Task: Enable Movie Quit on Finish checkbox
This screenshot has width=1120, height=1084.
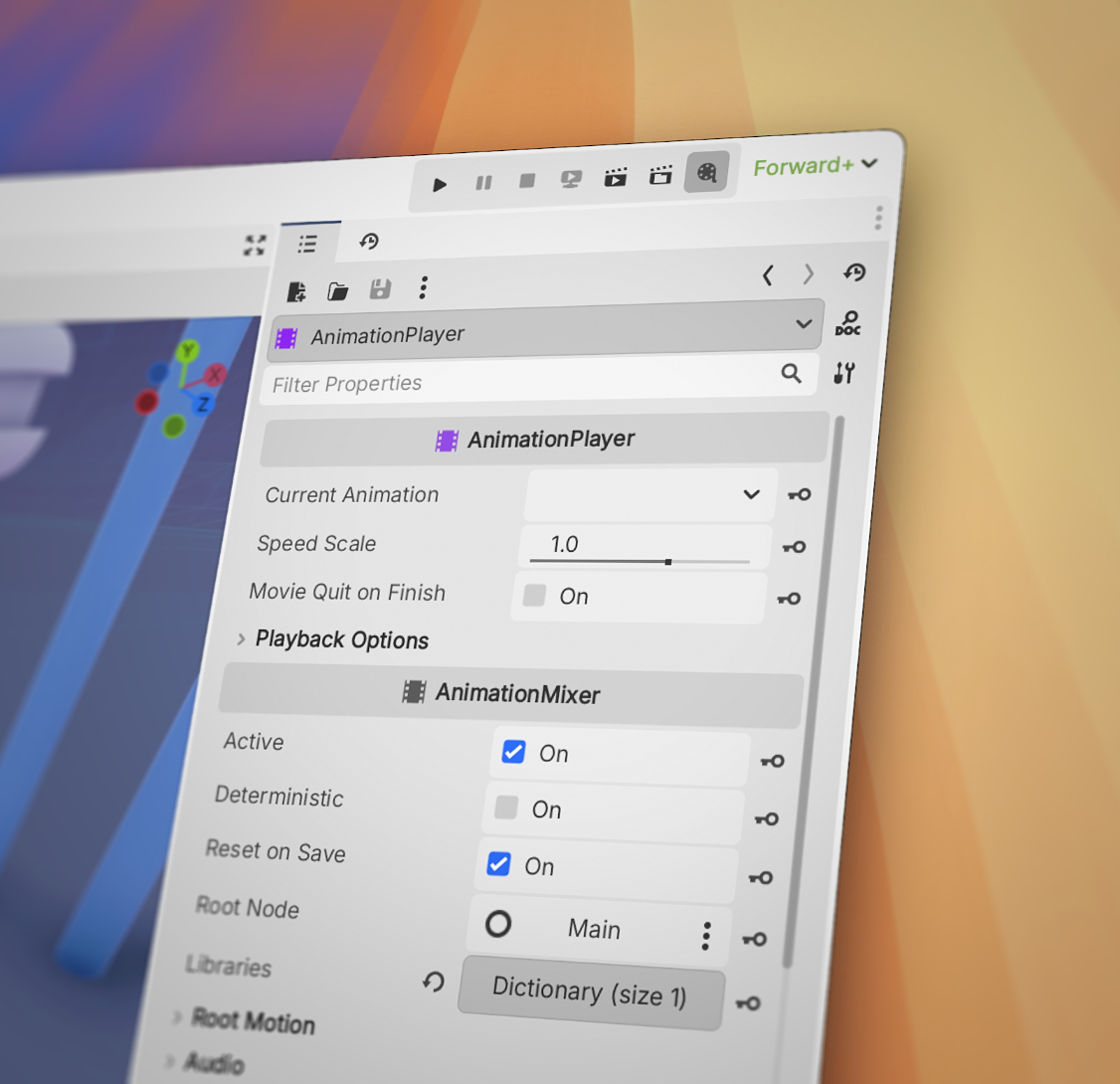Action: (534, 595)
